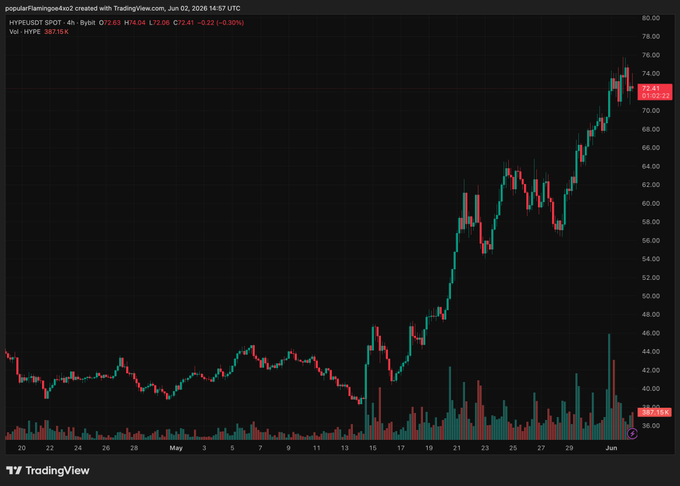Click the 48.00 price axis label
The height and width of the screenshot is (486, 680).
click(651, 315)
